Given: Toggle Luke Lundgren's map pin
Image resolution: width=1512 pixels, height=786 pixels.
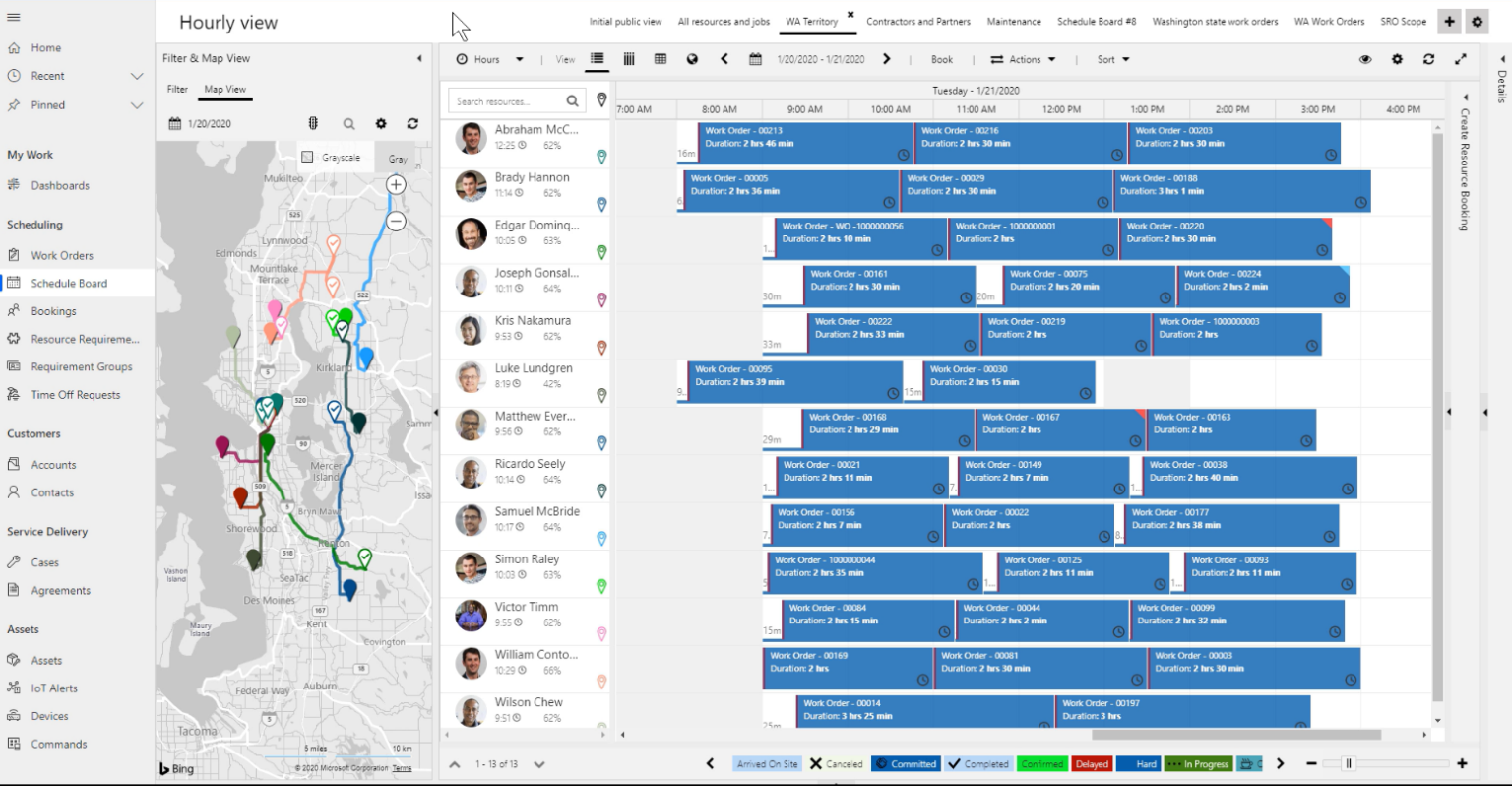Looking at the screenshot, I should [601, 396].
